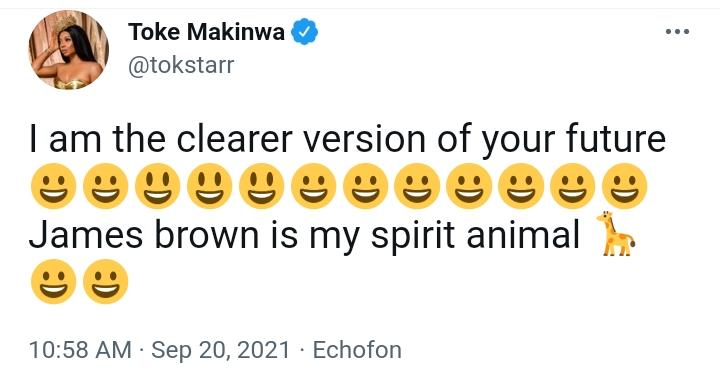Click the Toke Makinwa display name
The height and width of the screenshot is (377, 720).
pyautogui.click(x=207, y=32)
